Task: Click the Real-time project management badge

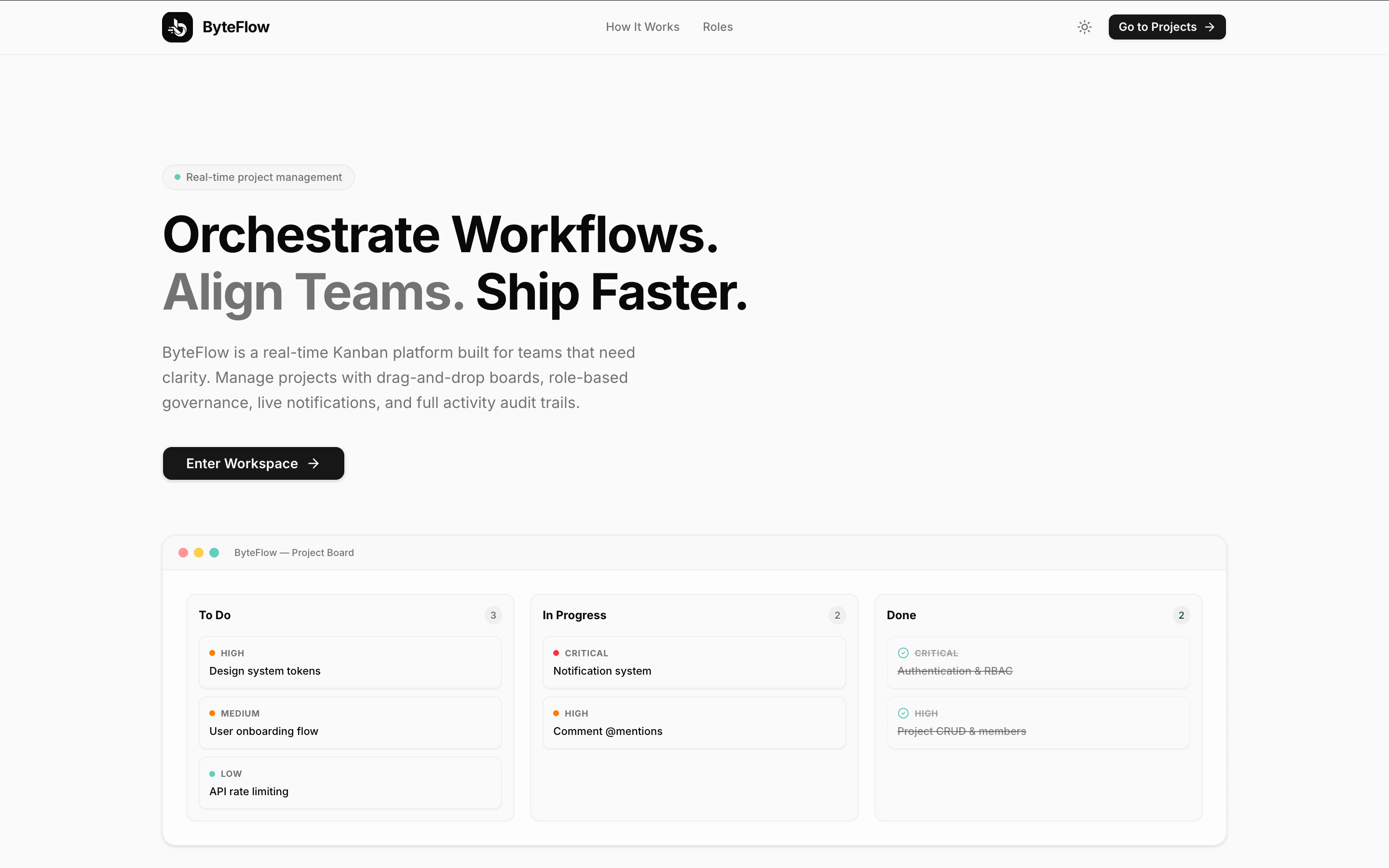Action: click(259, 177)
